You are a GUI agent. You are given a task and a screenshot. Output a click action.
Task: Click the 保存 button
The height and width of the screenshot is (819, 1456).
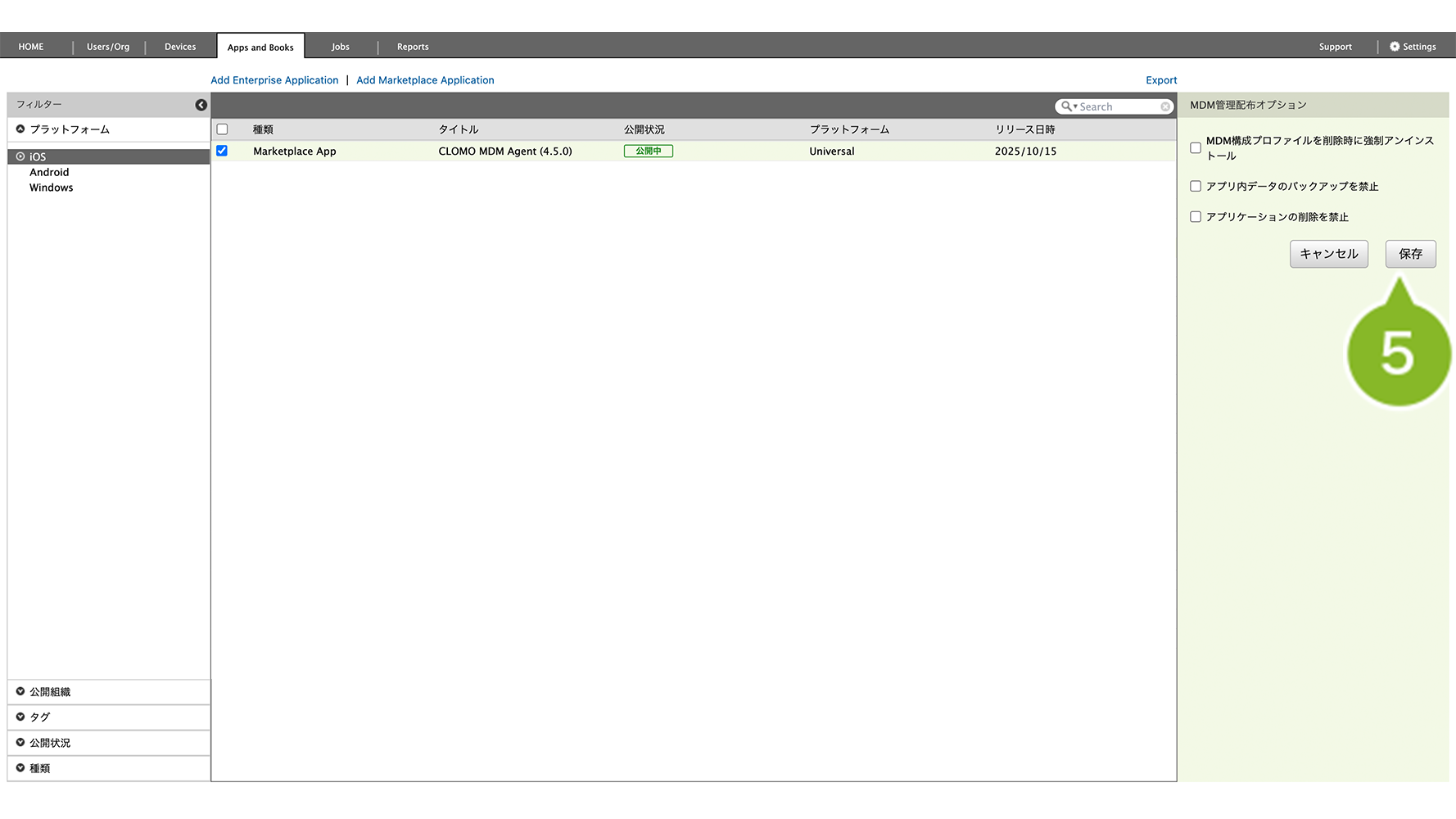(1410, 254)
